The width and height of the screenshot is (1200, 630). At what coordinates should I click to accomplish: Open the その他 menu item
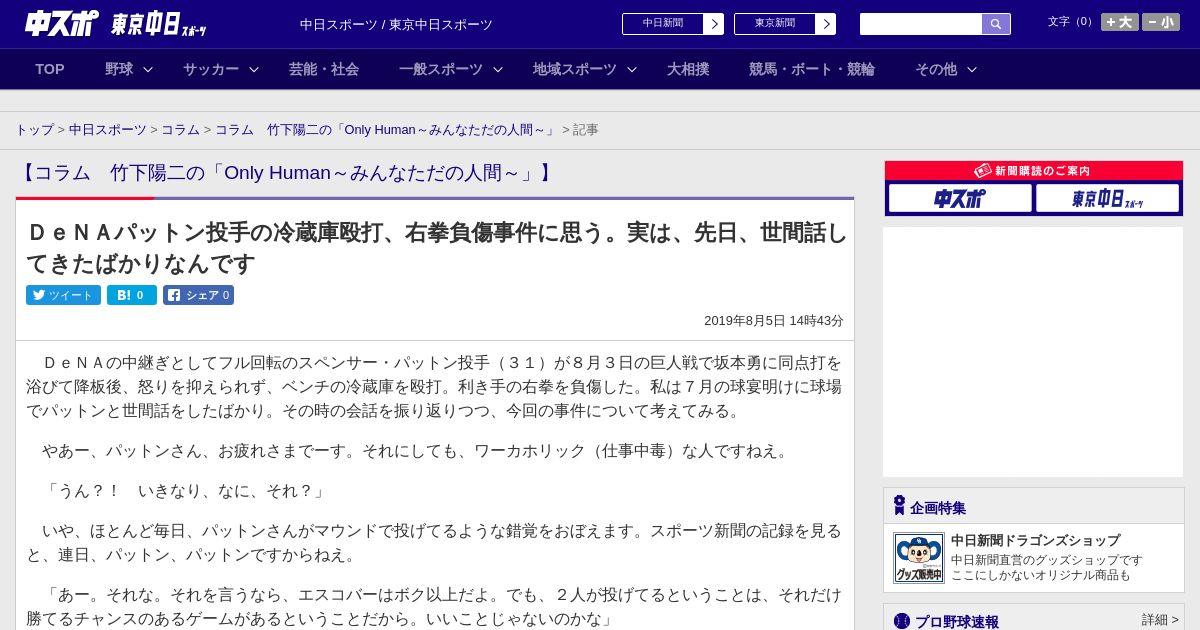click(936, 69)
